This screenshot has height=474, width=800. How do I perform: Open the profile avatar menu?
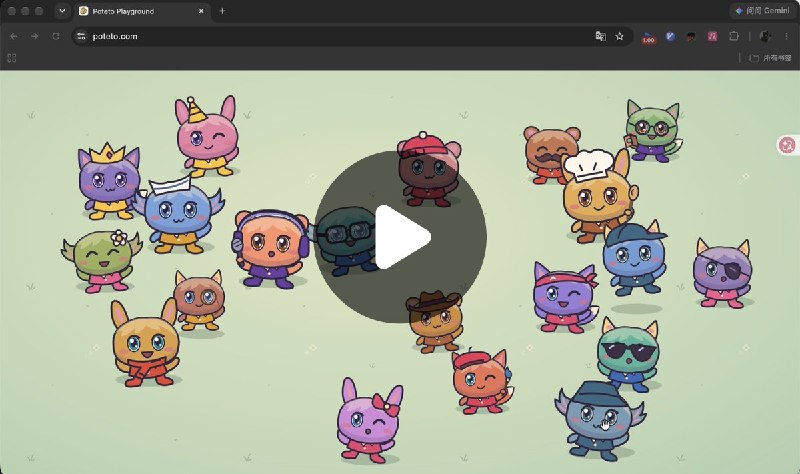click(765, 36)
